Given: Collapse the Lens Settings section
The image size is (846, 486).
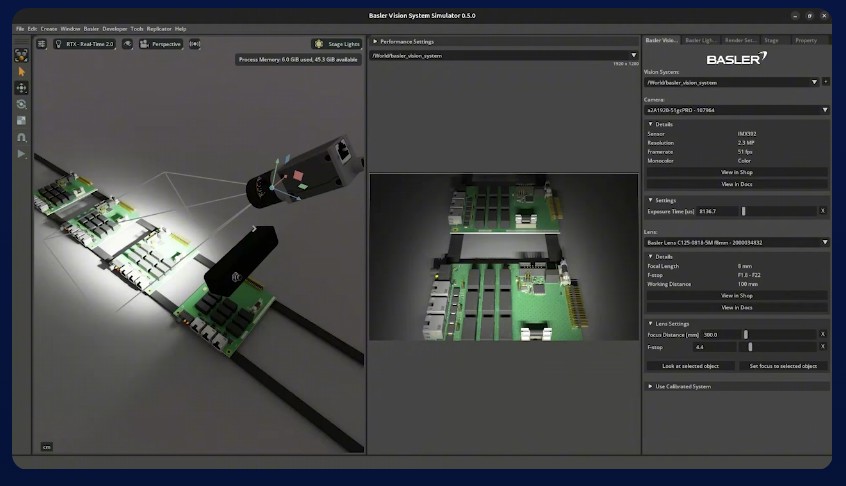Looking at the screenshot, I should (737, 324).
